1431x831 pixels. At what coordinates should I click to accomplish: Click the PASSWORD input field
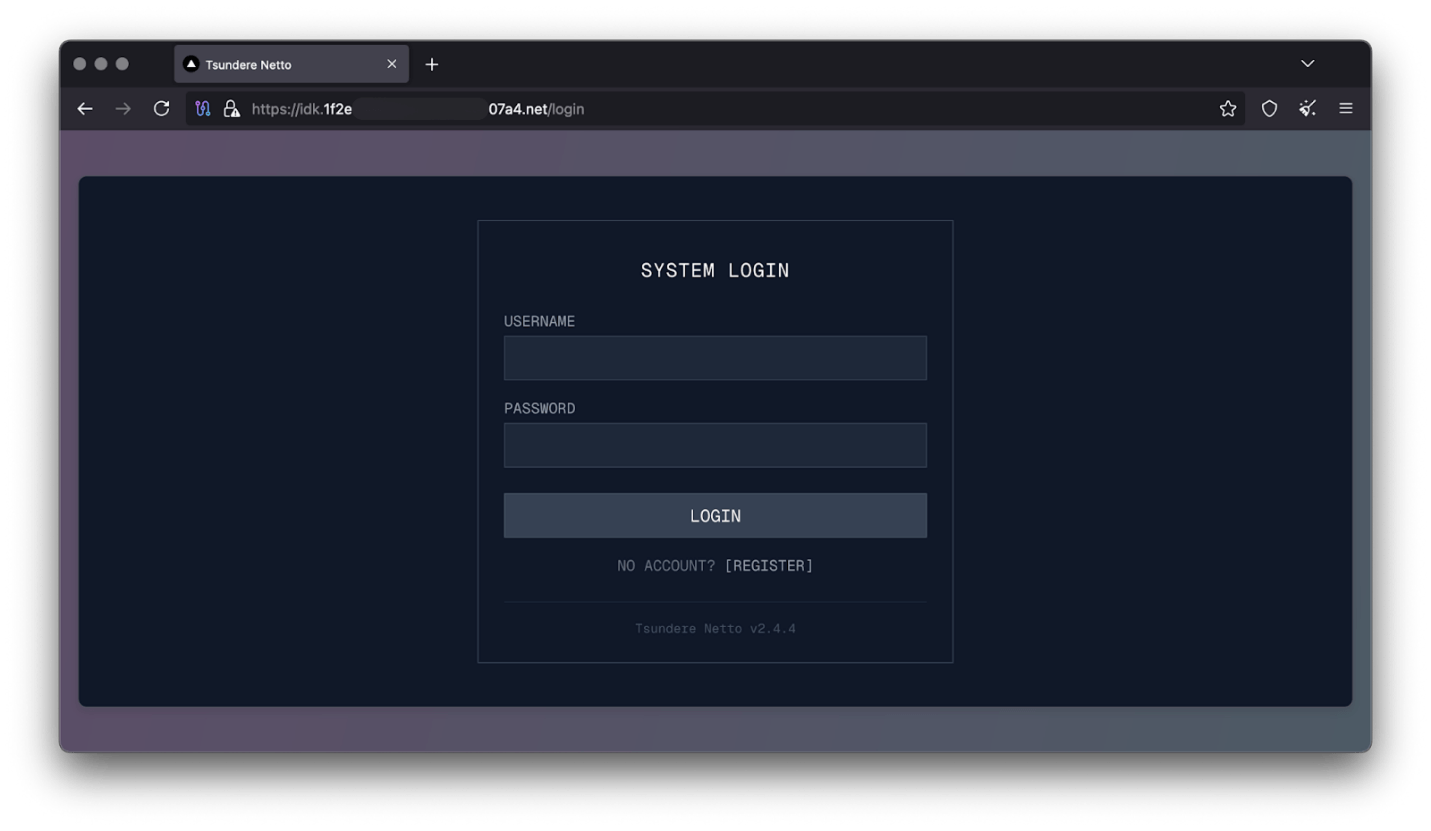point(715,444)
